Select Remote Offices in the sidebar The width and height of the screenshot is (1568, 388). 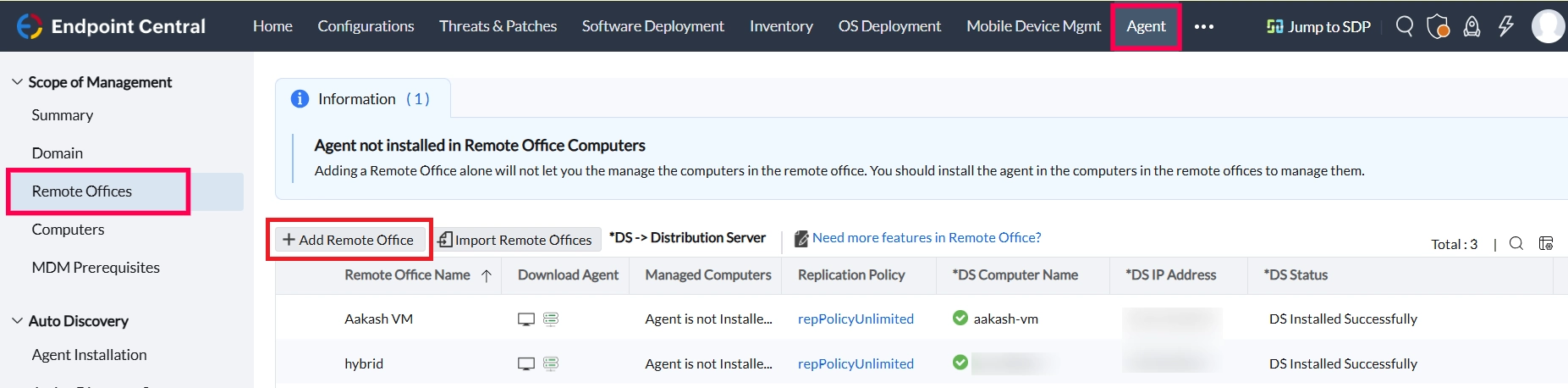82,191
